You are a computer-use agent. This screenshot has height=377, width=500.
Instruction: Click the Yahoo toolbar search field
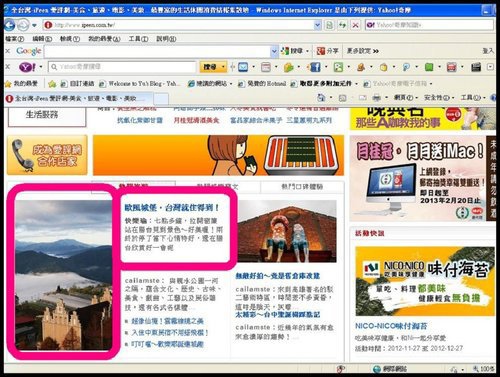pos(122,67)
